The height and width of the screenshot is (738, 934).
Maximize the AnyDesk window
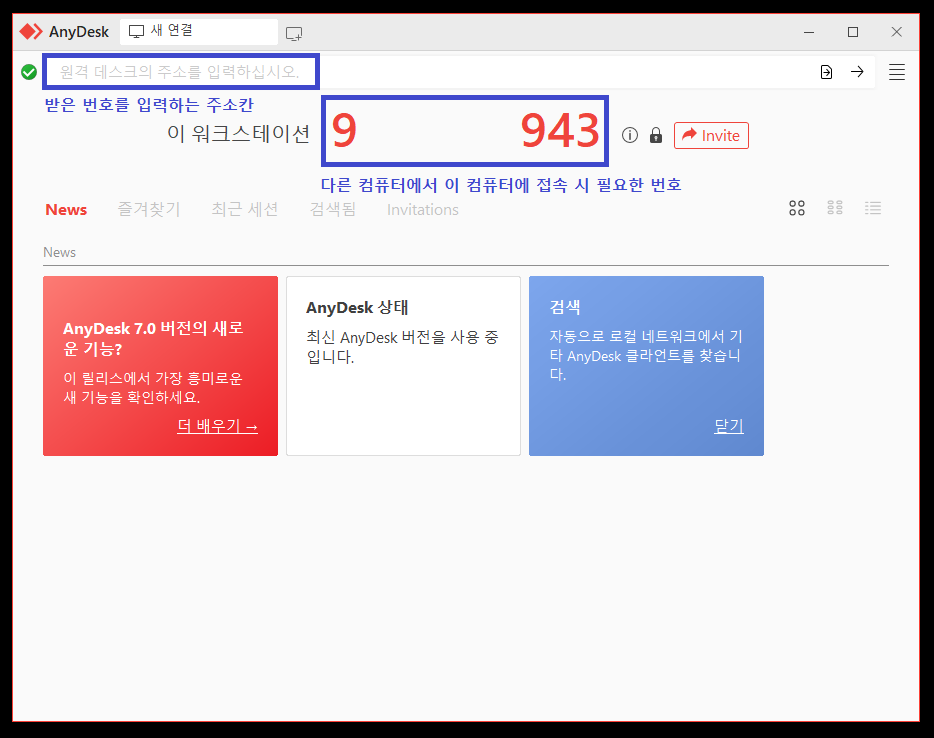point(853,32)
